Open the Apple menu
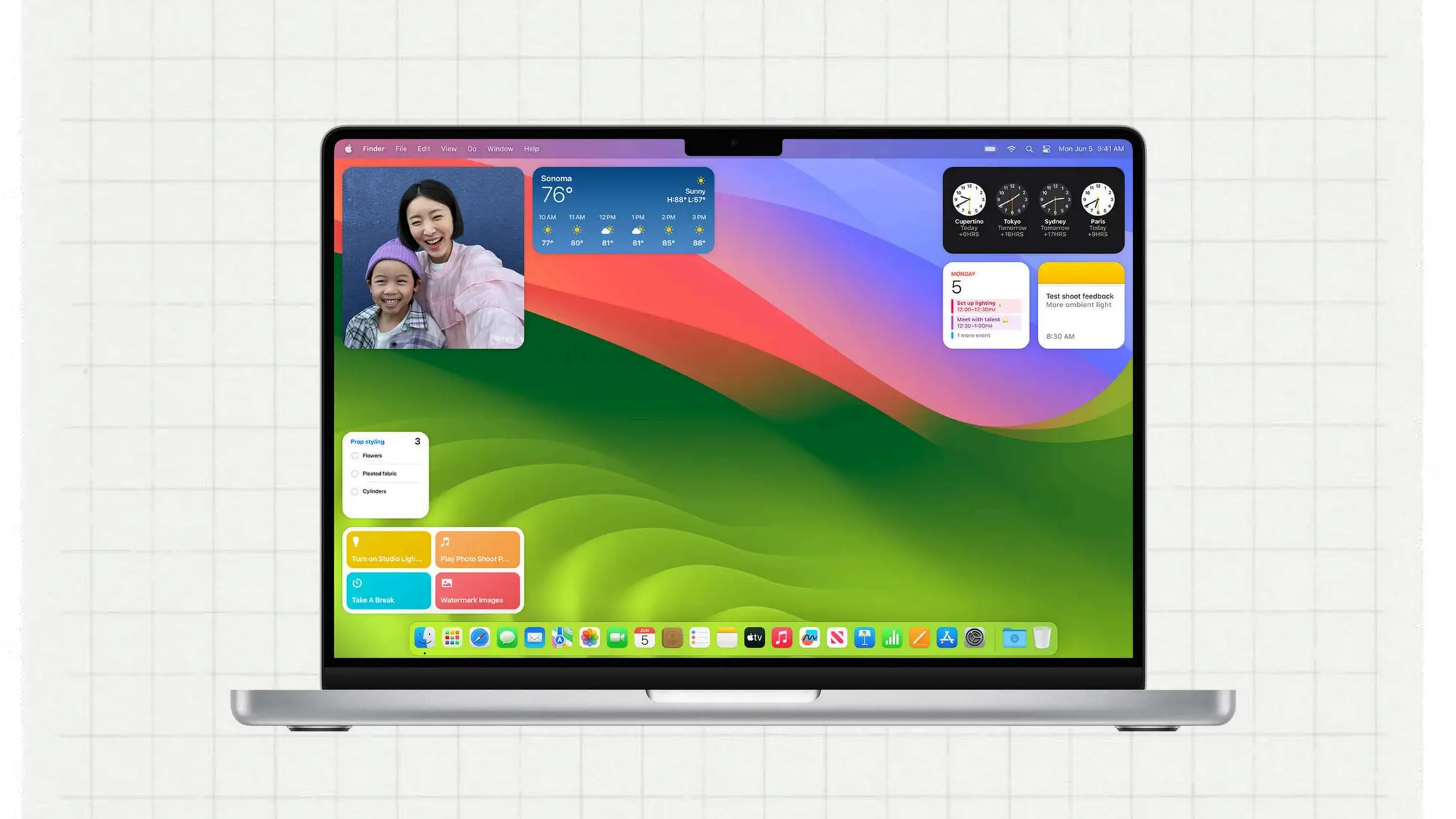 348,149
